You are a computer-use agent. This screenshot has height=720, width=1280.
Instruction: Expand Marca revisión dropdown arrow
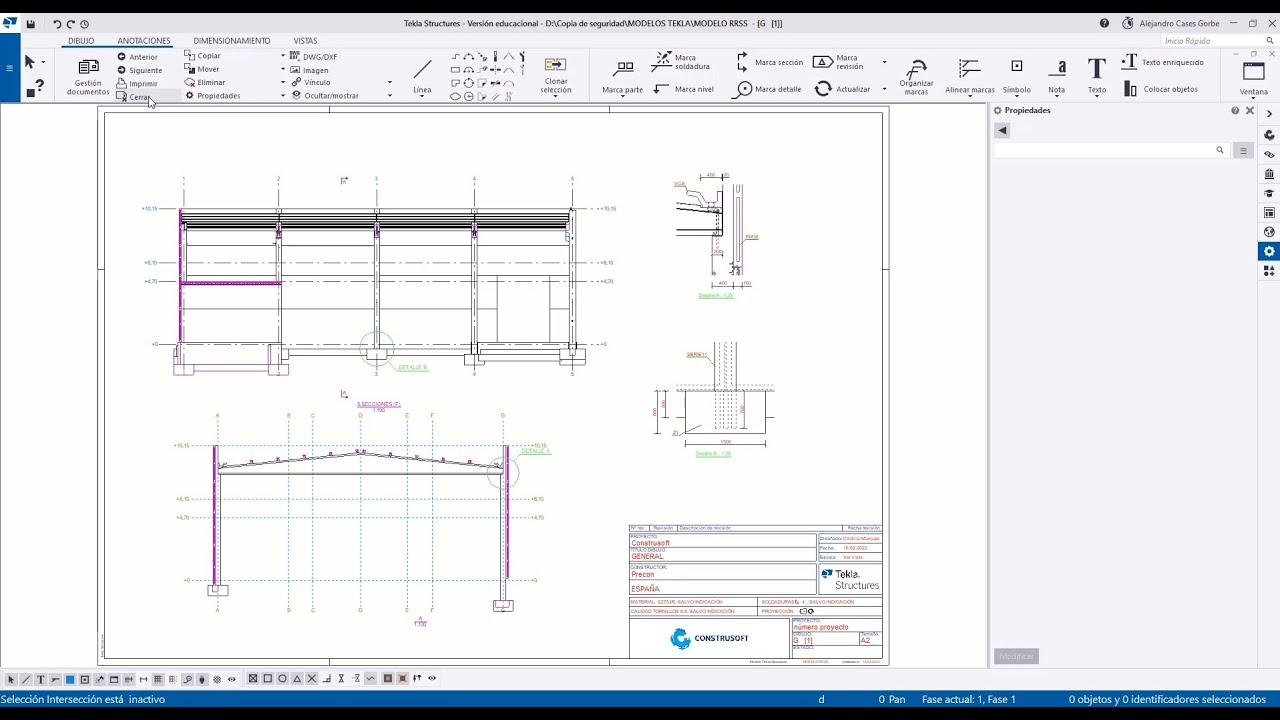point(884,62)
